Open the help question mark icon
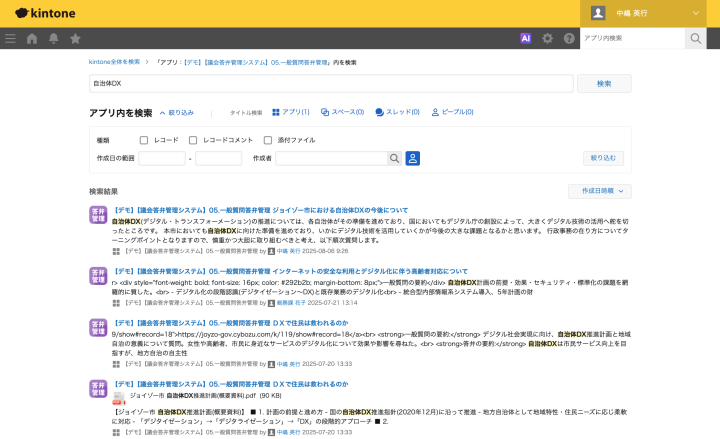Screen dimensions: 720x439 point(569,39)
